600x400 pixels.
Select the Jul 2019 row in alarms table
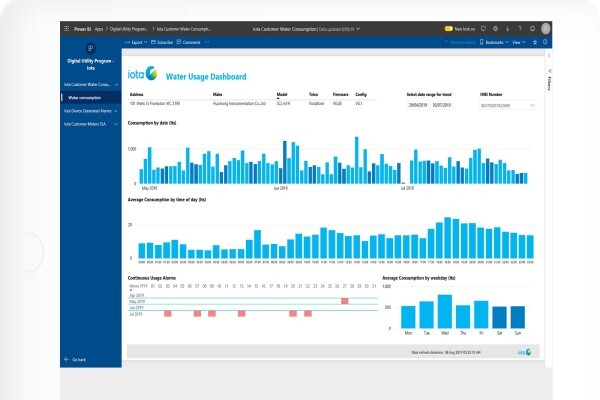[x=253, y=314]
